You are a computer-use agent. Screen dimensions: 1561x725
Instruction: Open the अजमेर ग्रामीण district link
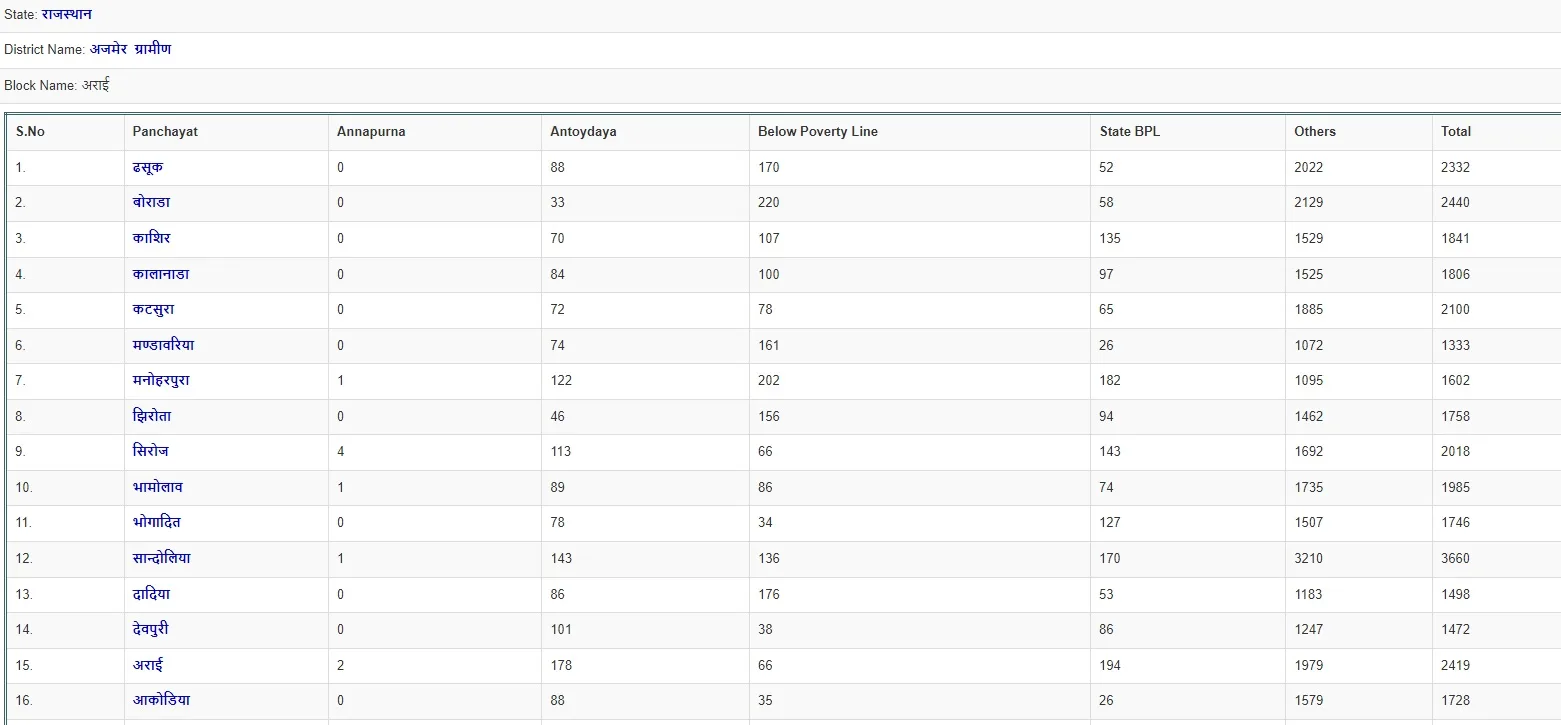[130, 49]
